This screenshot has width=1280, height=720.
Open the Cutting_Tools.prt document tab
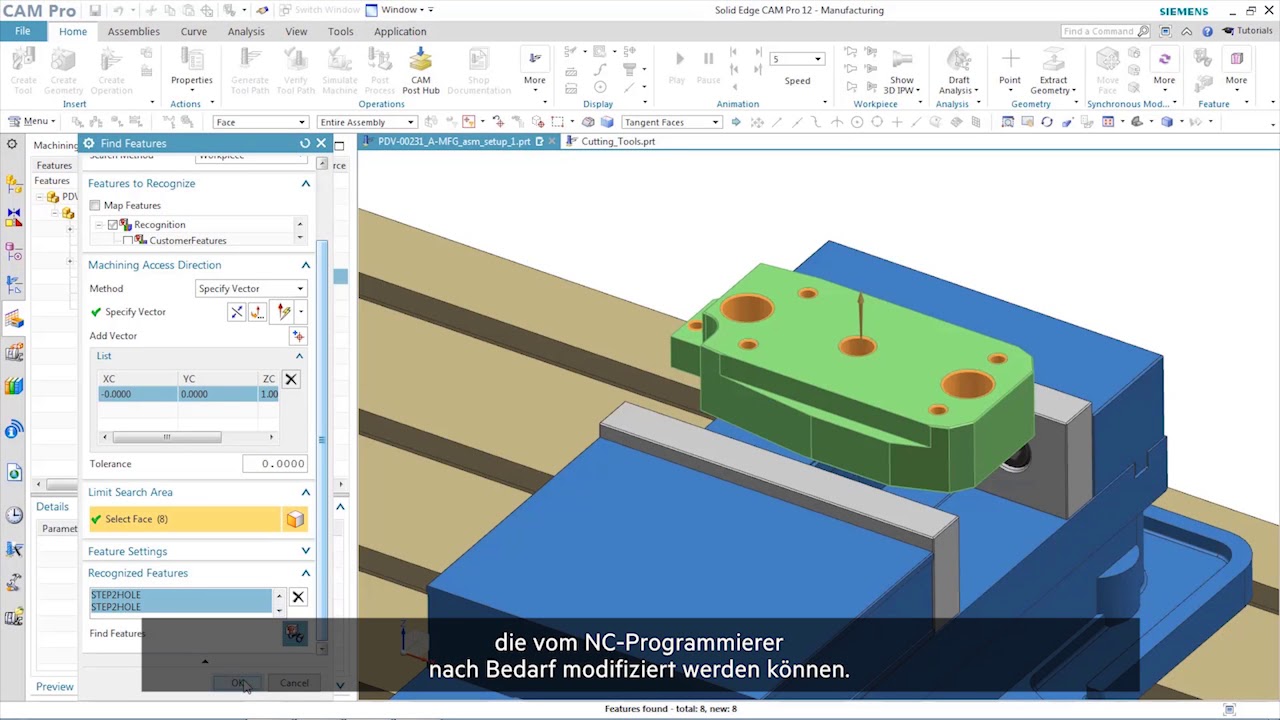pyautogui.click(x=618, y=142)
